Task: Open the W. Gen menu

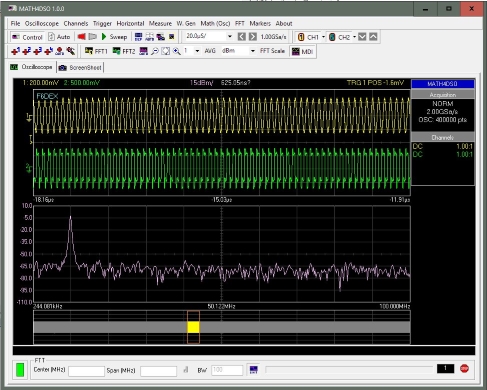Action: pos(186,23)
